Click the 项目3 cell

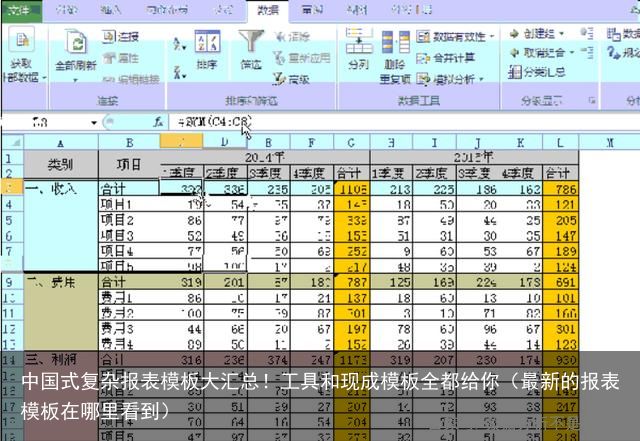point(129,236)
